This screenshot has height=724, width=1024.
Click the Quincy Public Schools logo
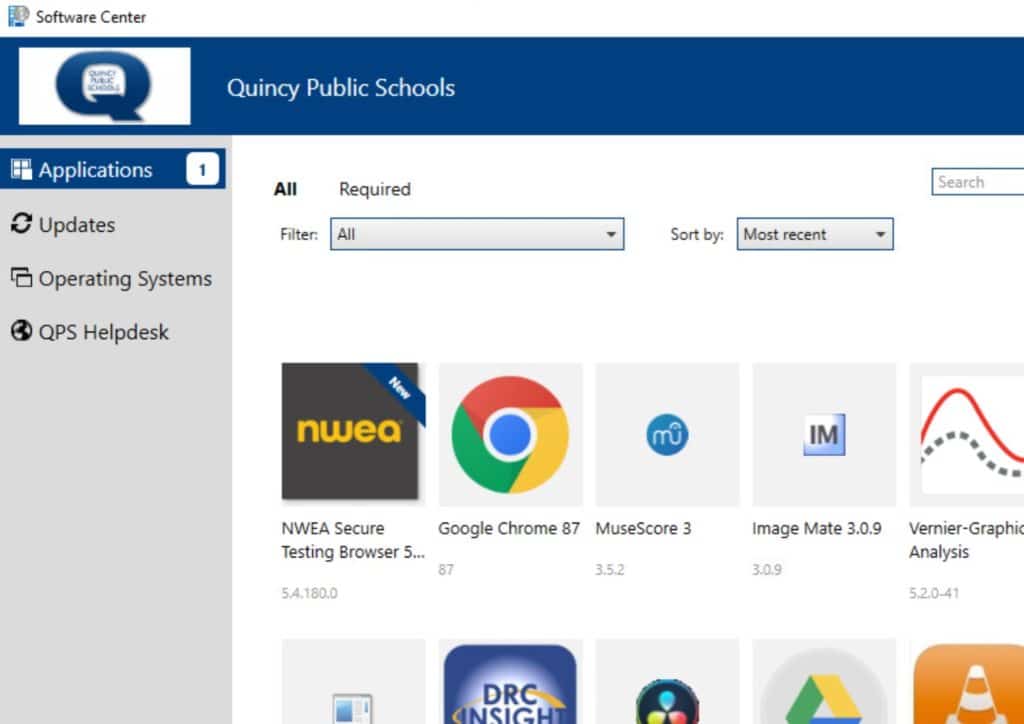[x=104, y=86]
